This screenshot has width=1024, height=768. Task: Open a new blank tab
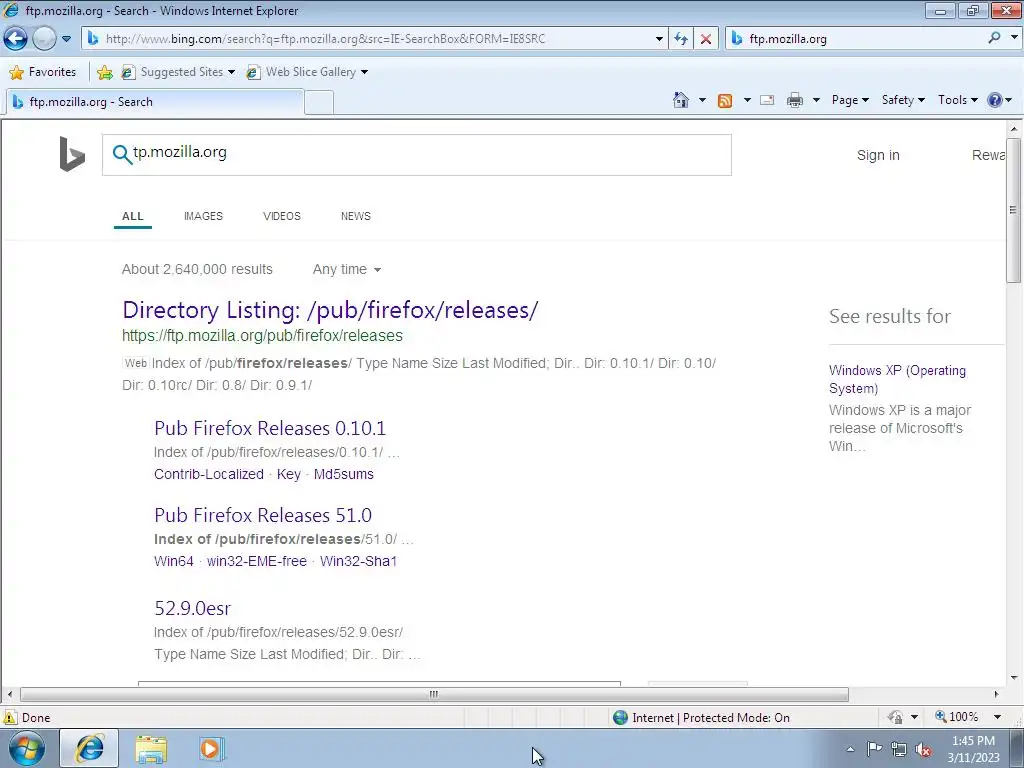click(x=319, y=103)
